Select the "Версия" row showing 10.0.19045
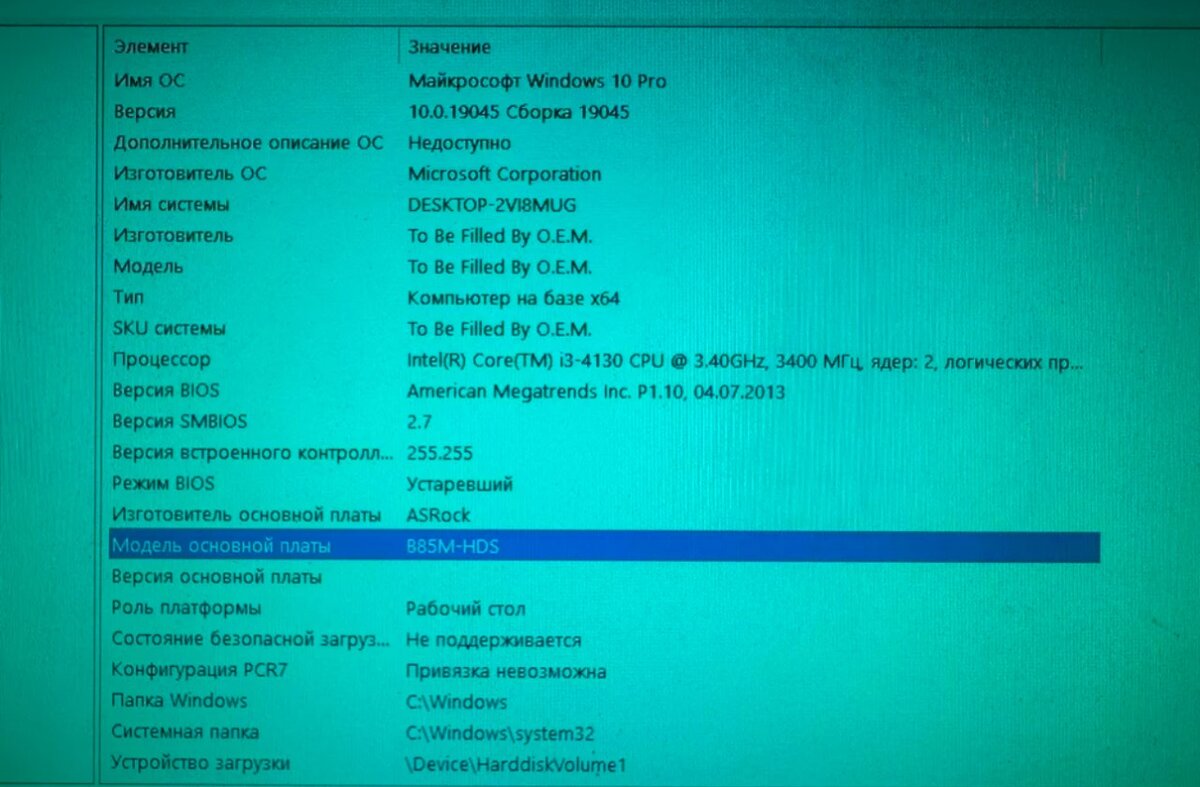This screenshot has height=787, width=1200. tap(145, 112)
